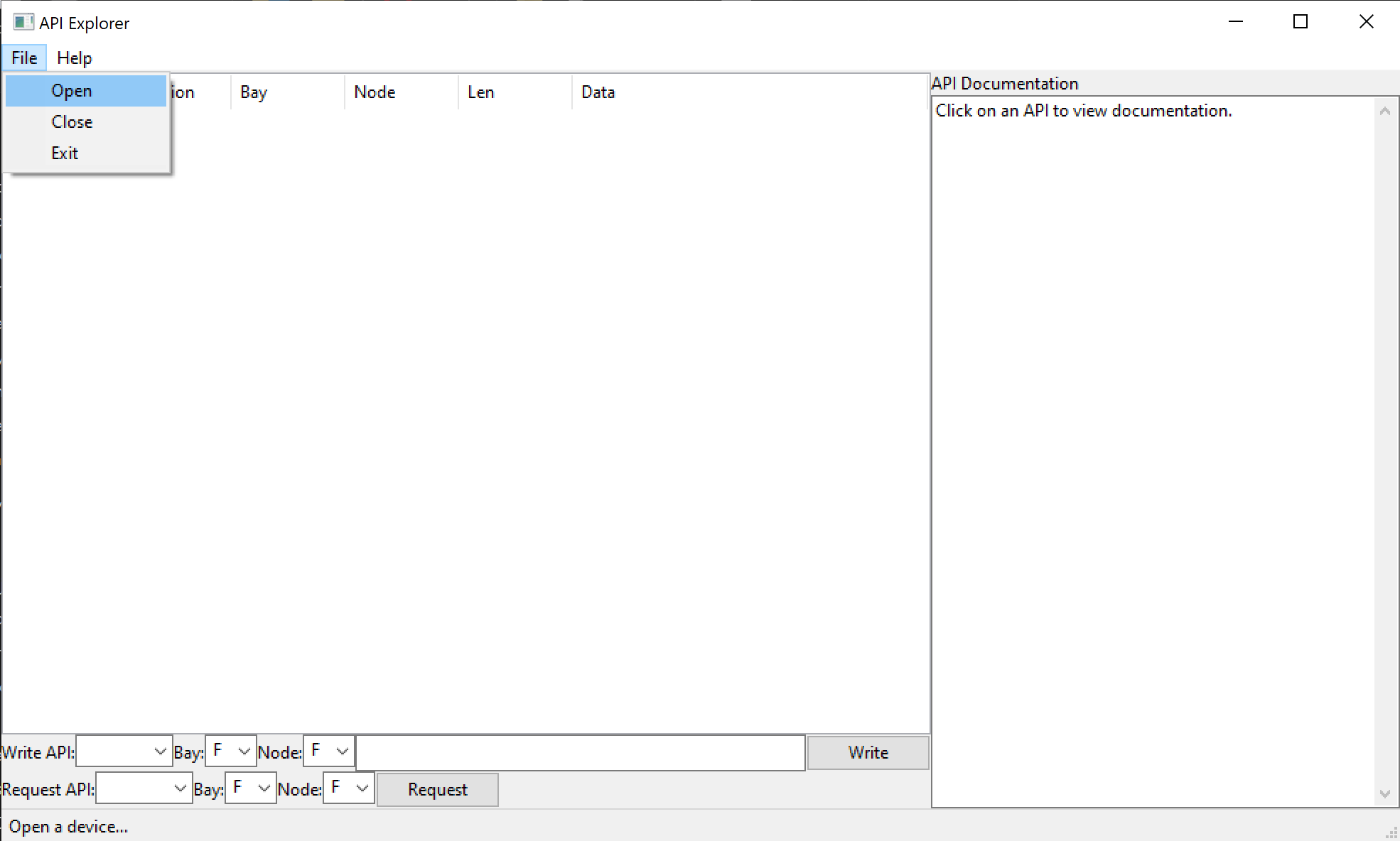Select Close from the File menu
Image resolution: width=1400 pixels, height=841 pixels.
click(x=72, y=121)
